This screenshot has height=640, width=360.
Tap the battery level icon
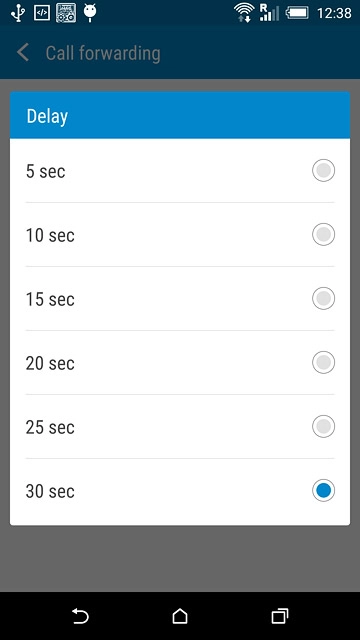pyautogui.click(x=297, y=13)
